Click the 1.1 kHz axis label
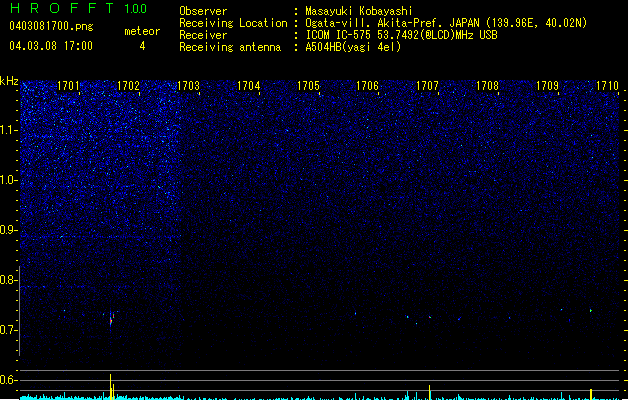Screen dimensions: 629x400 tap(9, 130)
